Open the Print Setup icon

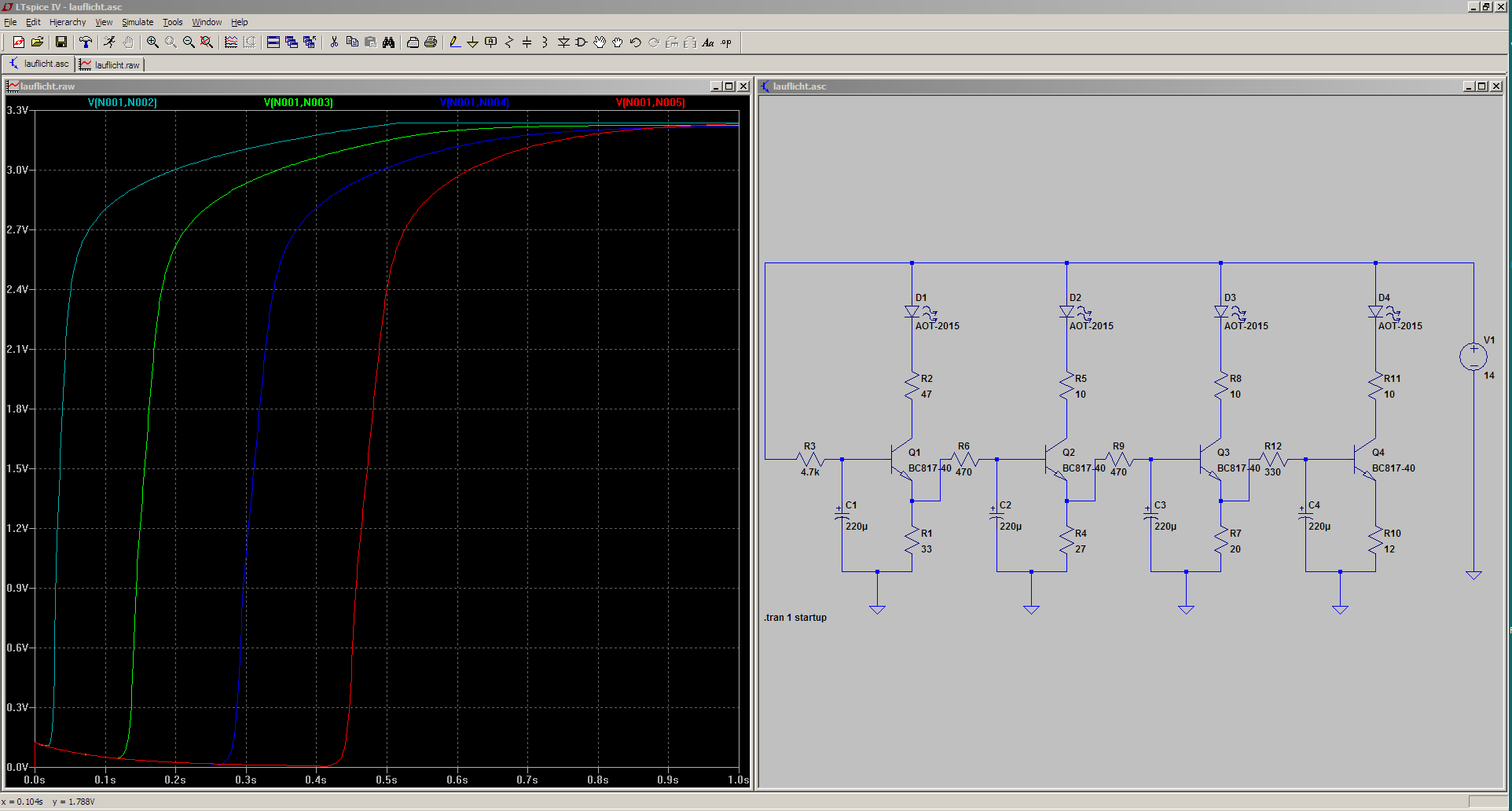[x=413, y=42]
